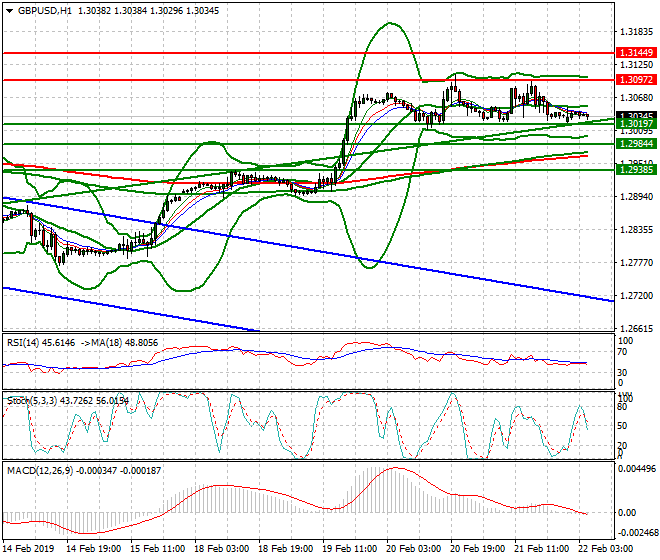Click the green 1.30197 price level label
This screenshot has width=660, height=560.
pyautogui.click(x=636, y=124)
